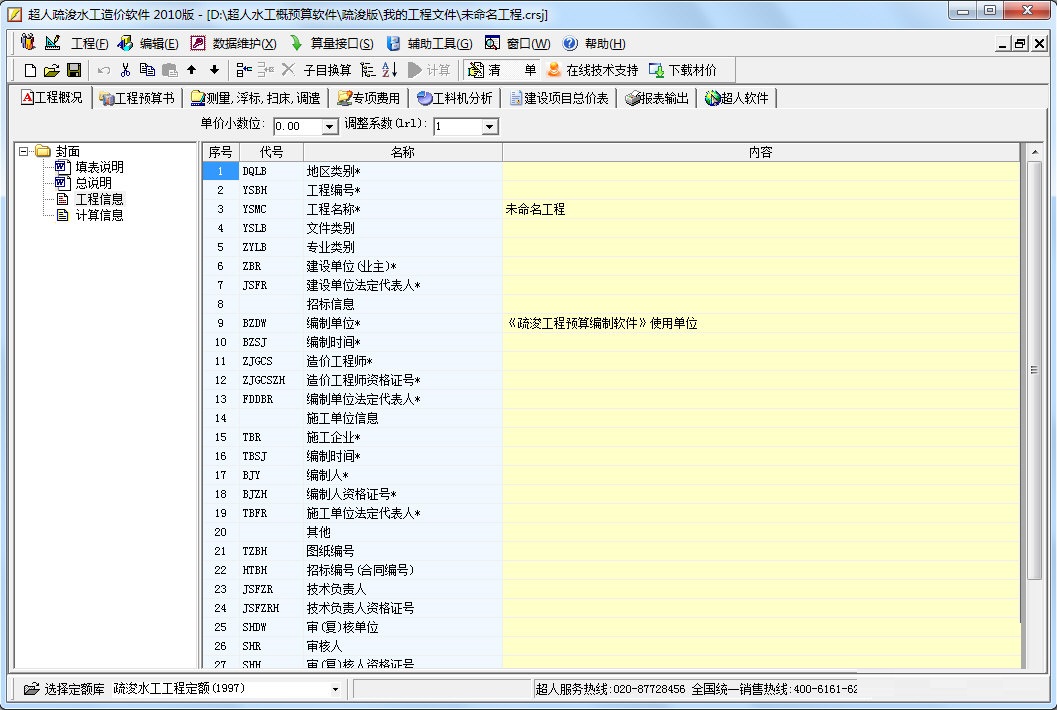Click the row 图纸编号
The image size is (1057, 710).
point(611,551)
